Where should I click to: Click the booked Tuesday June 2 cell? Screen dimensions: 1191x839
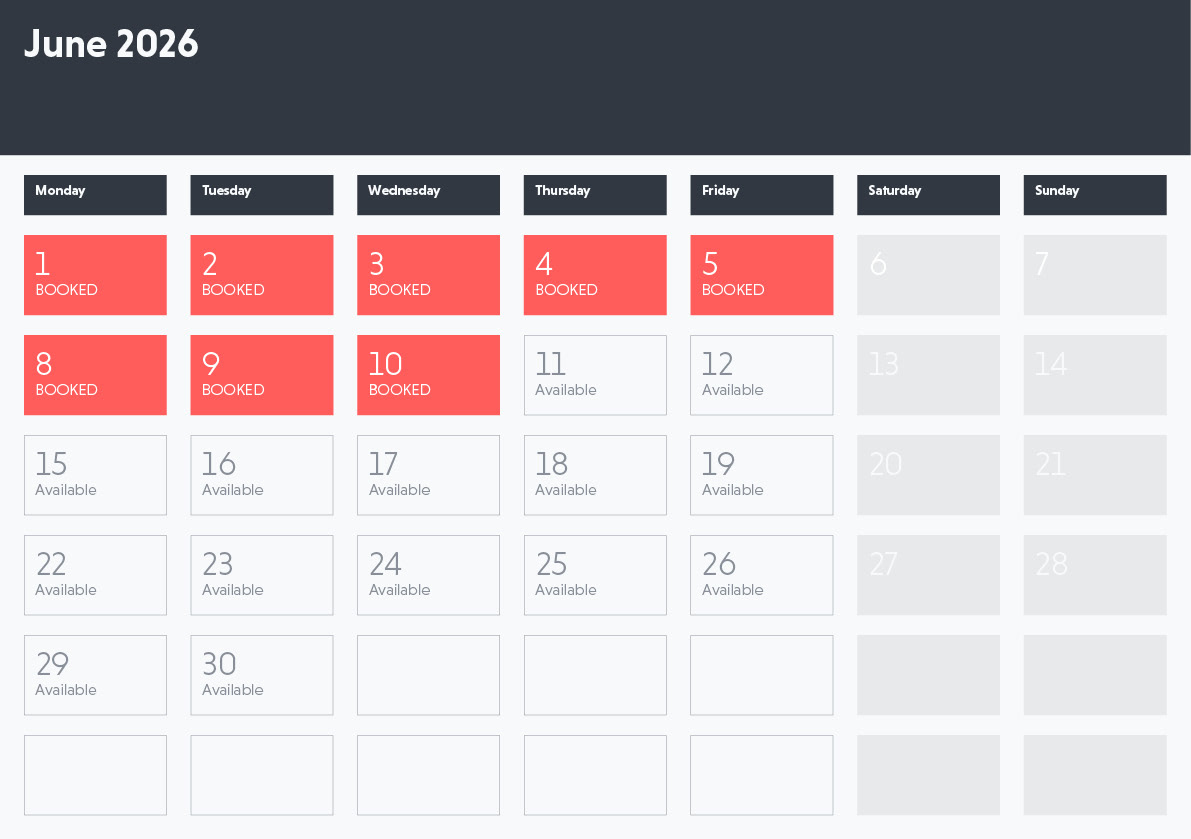[261, 275]
